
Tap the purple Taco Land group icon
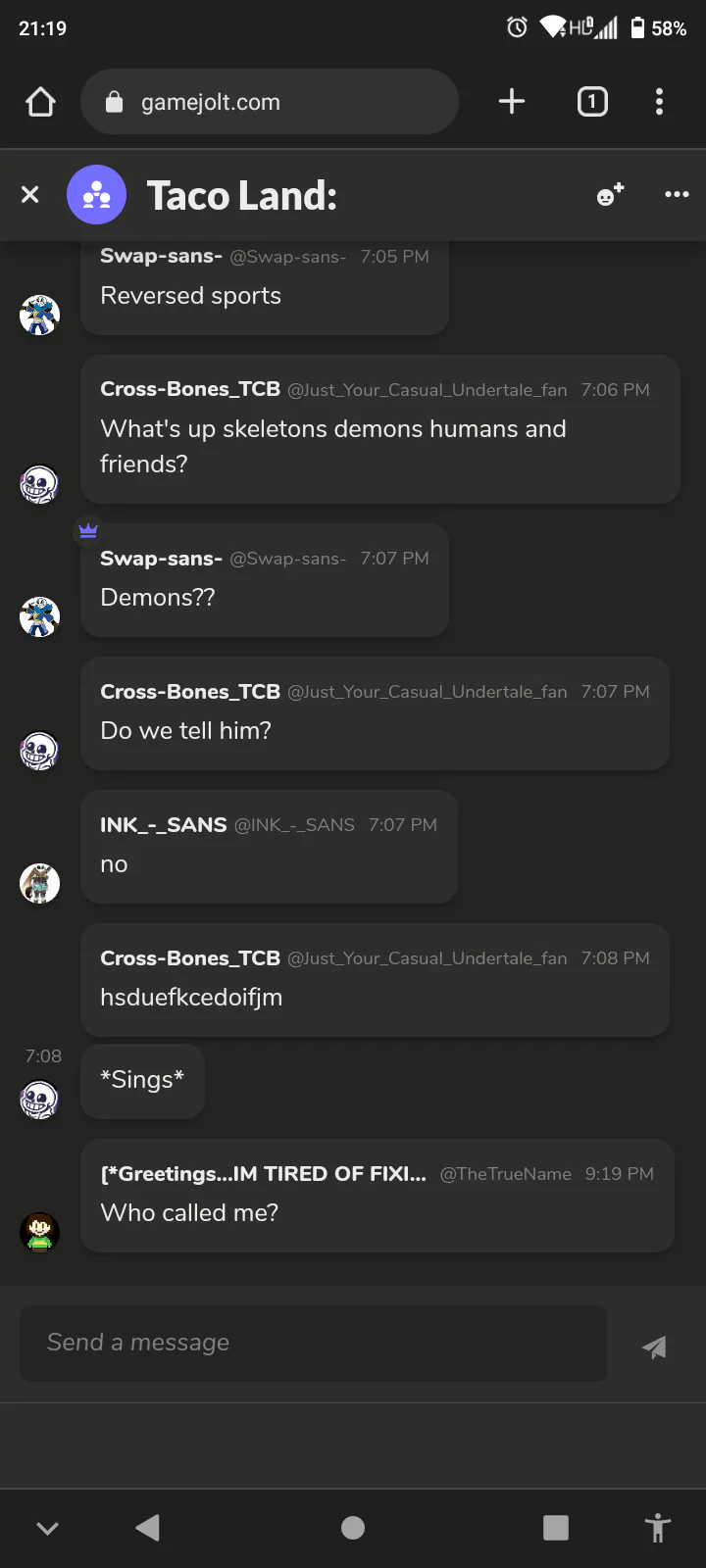click(x=96, y=195)
